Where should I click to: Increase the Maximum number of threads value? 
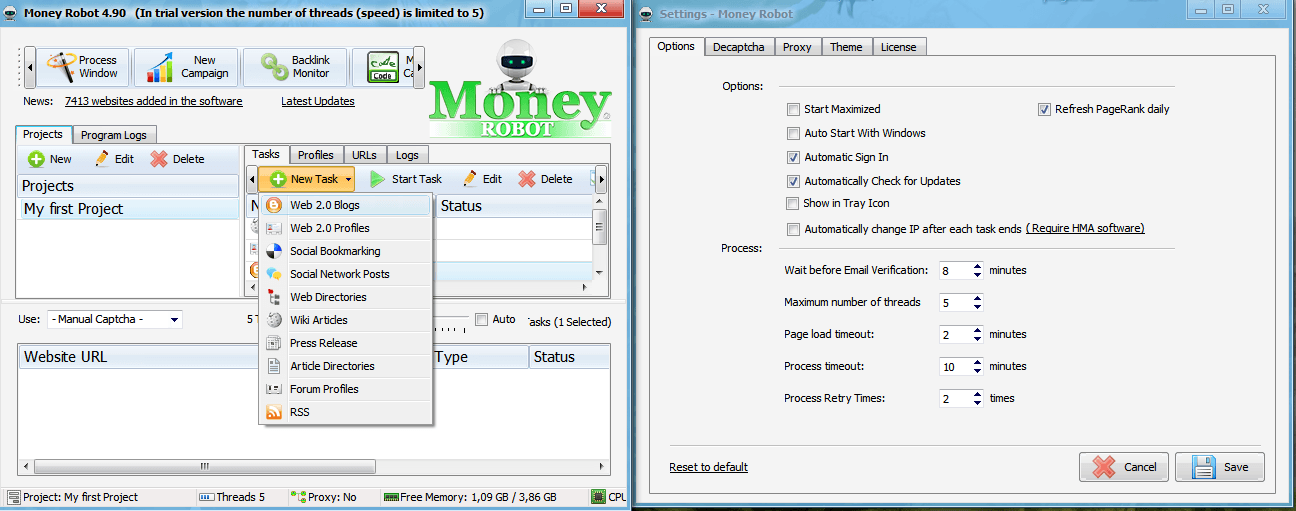pos(977,298)
